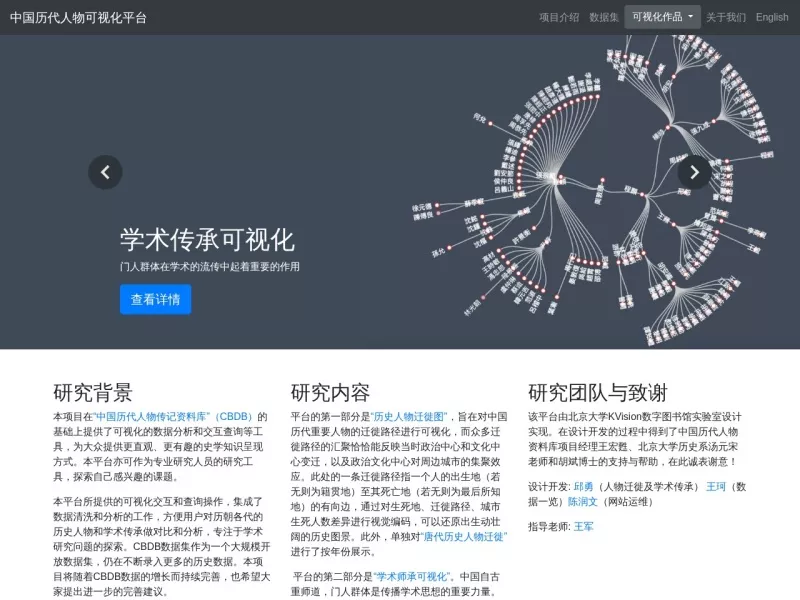This screenshot has height=600, width=800.
Task: Click the 学术传承可视化 slide heading
Action: tap(207, 240)
